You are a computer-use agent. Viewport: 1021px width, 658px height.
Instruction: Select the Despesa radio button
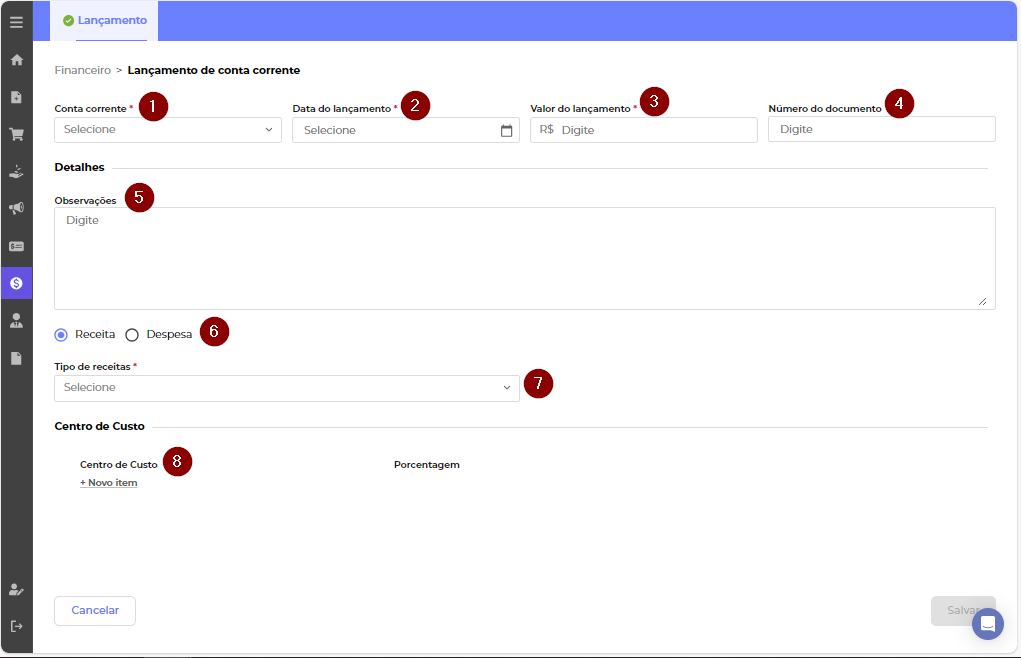click(132, 335)
